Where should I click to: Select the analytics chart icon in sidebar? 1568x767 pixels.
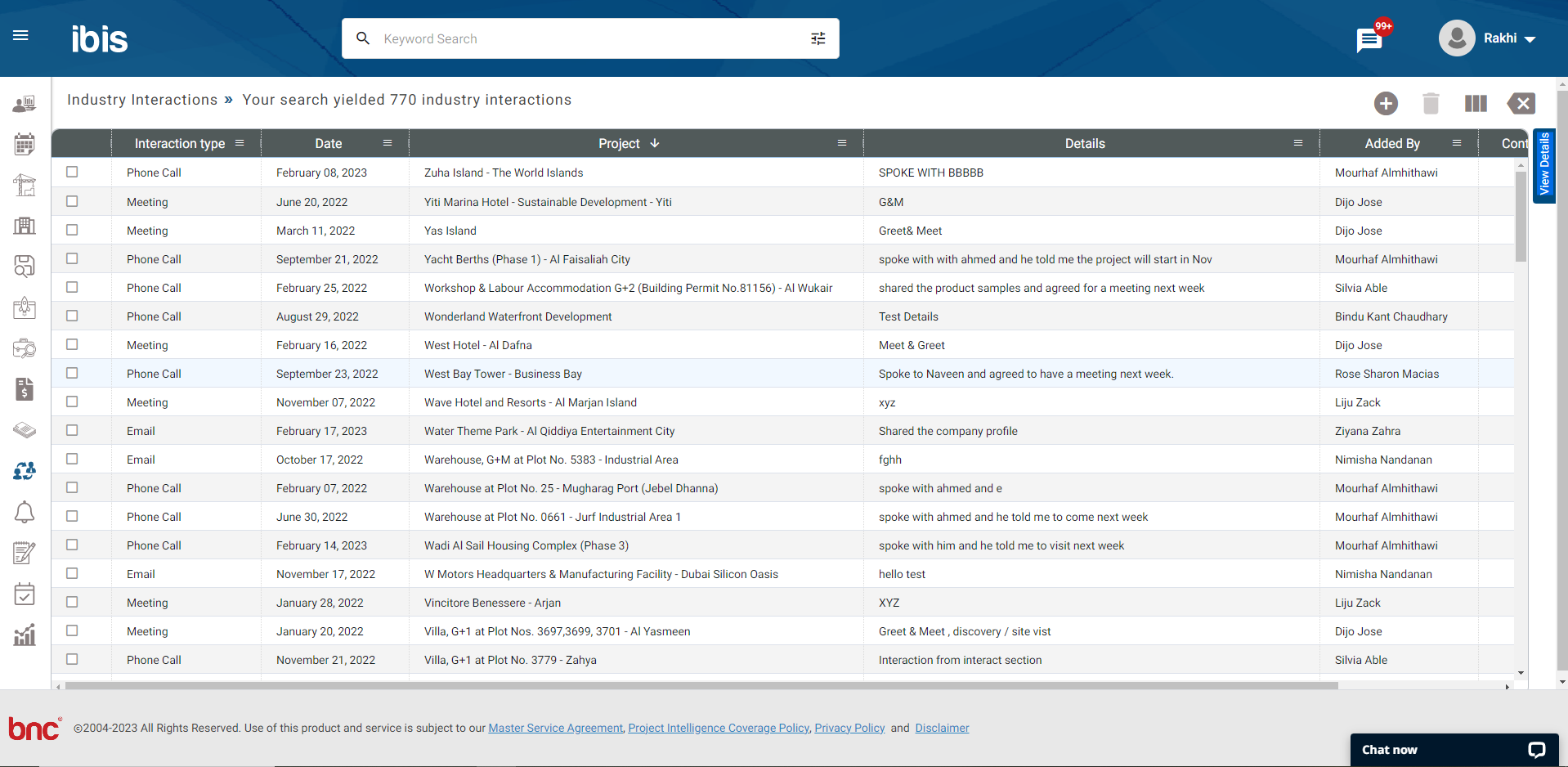pos(24,635)
